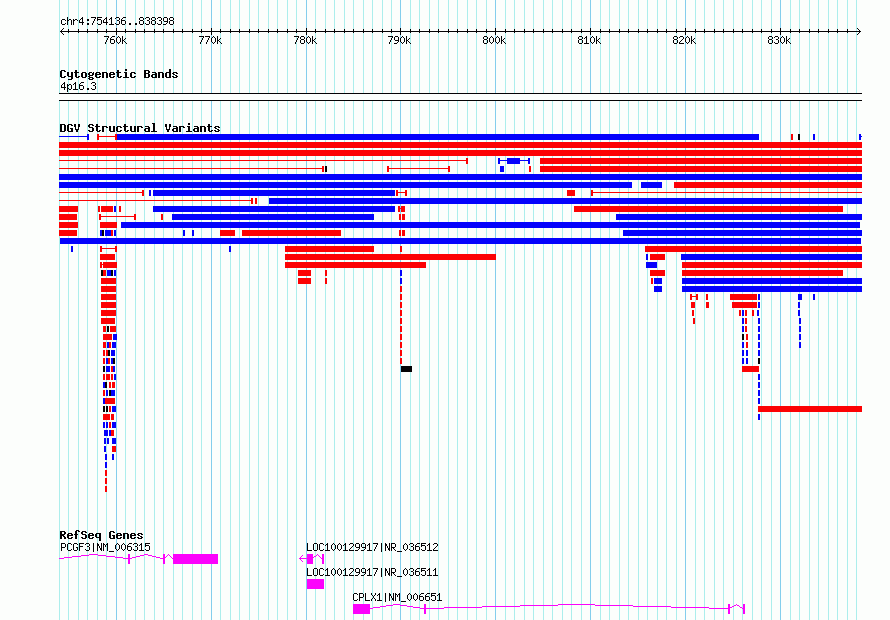The height and width of the screenshot is (620, 890).
Task: Select the Cytogenetic Bands track title
Action: point(119,74)
